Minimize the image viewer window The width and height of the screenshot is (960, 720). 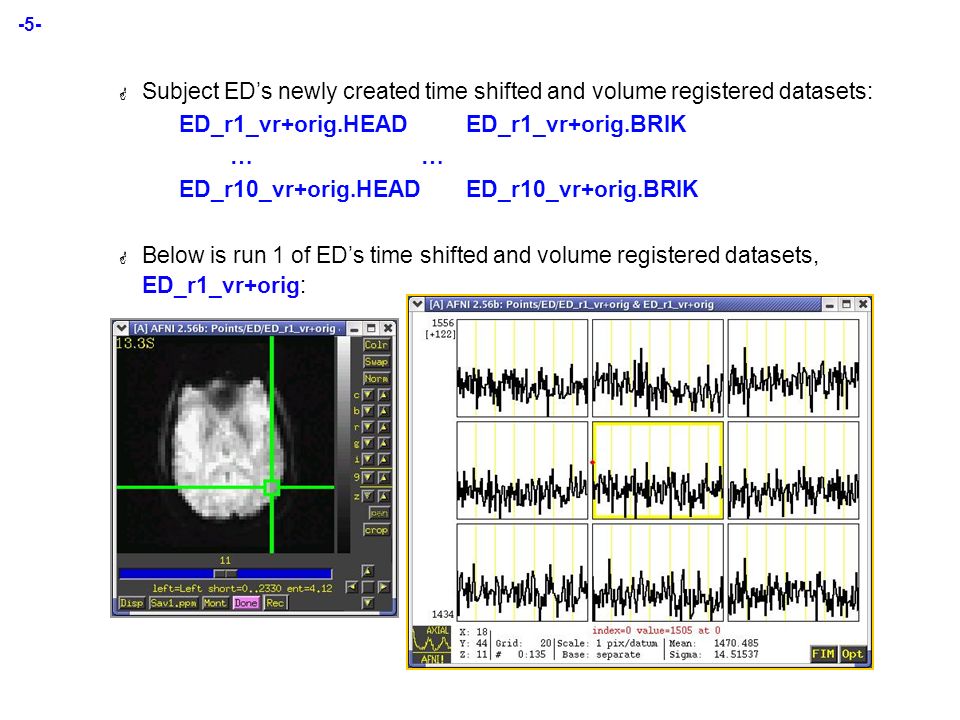click(354, 329)
